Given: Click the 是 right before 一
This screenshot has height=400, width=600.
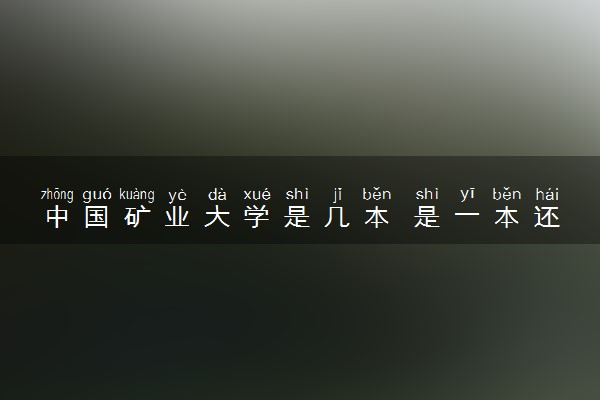Looking at the screenshot, I should (x=427, y=217).
